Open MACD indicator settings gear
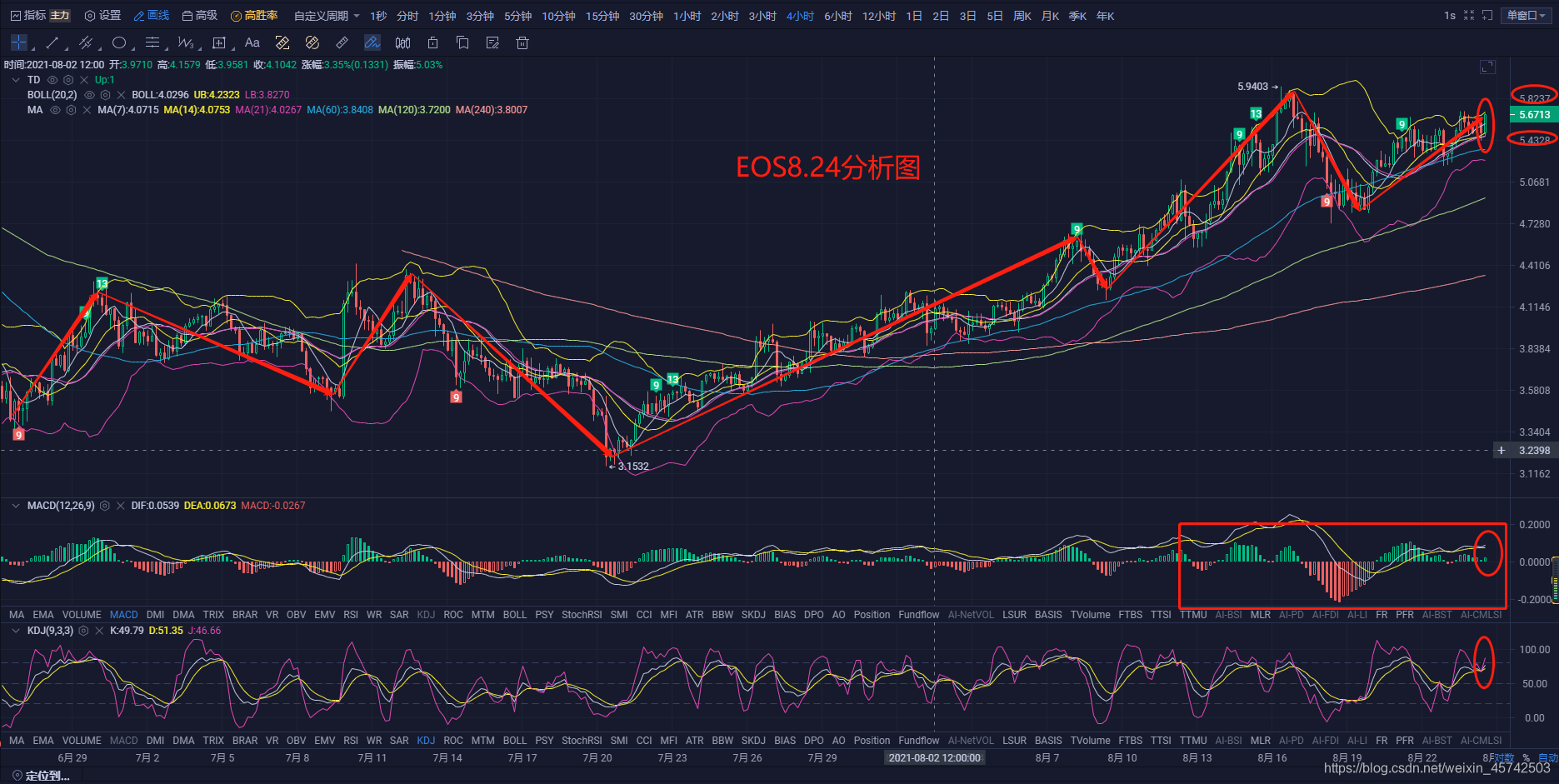This screenshot has height=784, width=1559. tap(105, 506)
